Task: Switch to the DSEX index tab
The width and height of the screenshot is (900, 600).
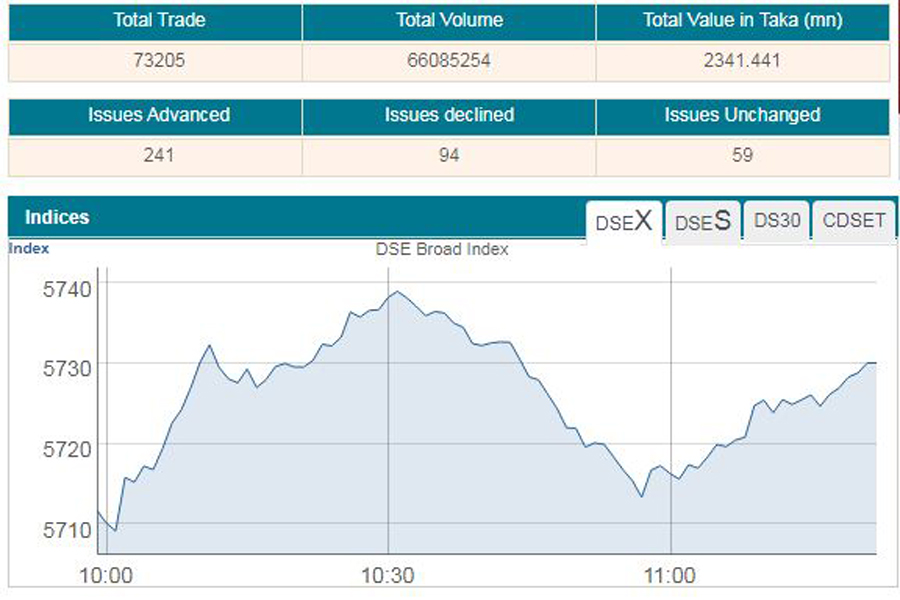Action: click(x=623, y=222)
